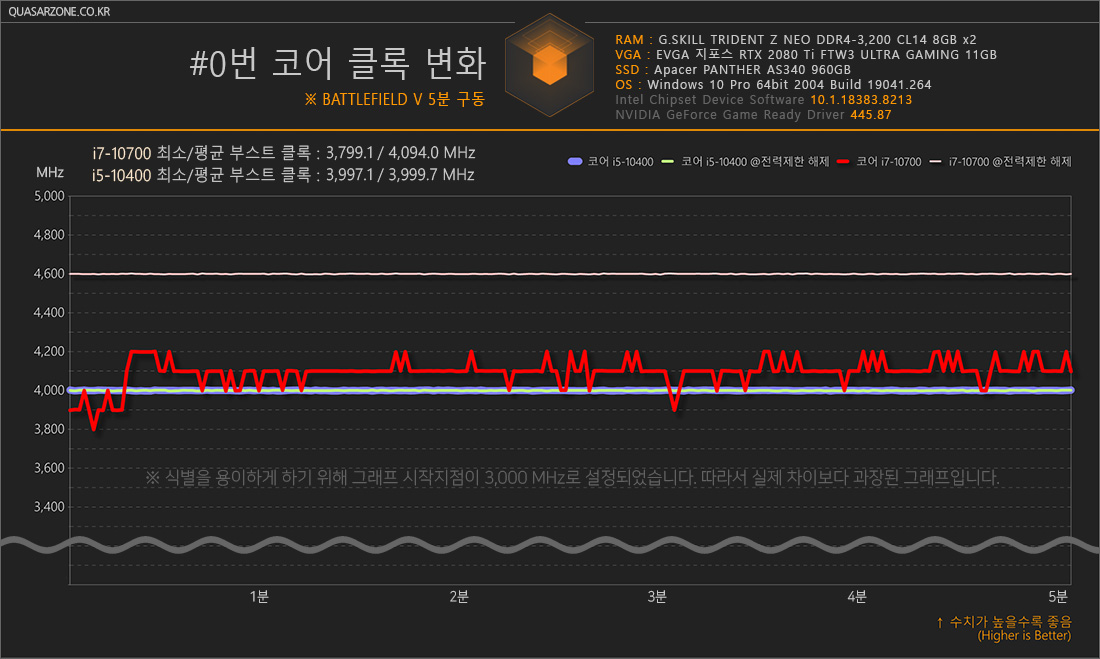Click the red '코어 i7-10700' legend swatch
This screenshot has height=659, width=1100.
click(843, 161)
